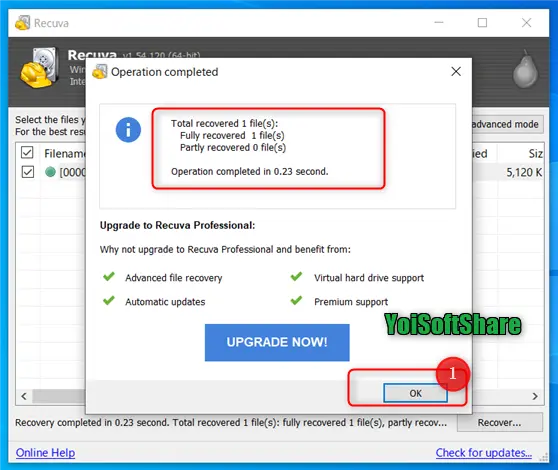Uncheck the recovered file's row checkbox
The image size is (558, 470).
click(x=27, y=172)
